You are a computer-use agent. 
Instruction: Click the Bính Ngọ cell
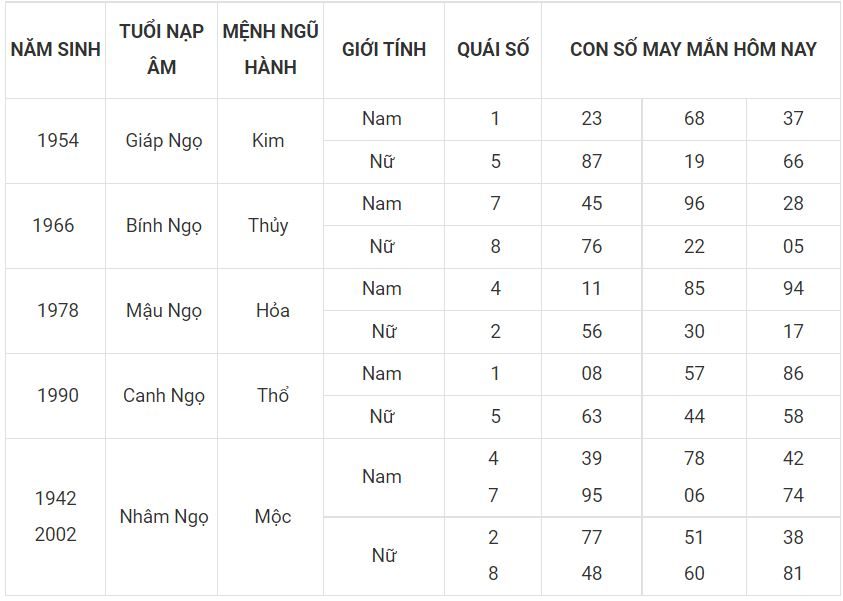pyautogui.click(x=164, y=226)
